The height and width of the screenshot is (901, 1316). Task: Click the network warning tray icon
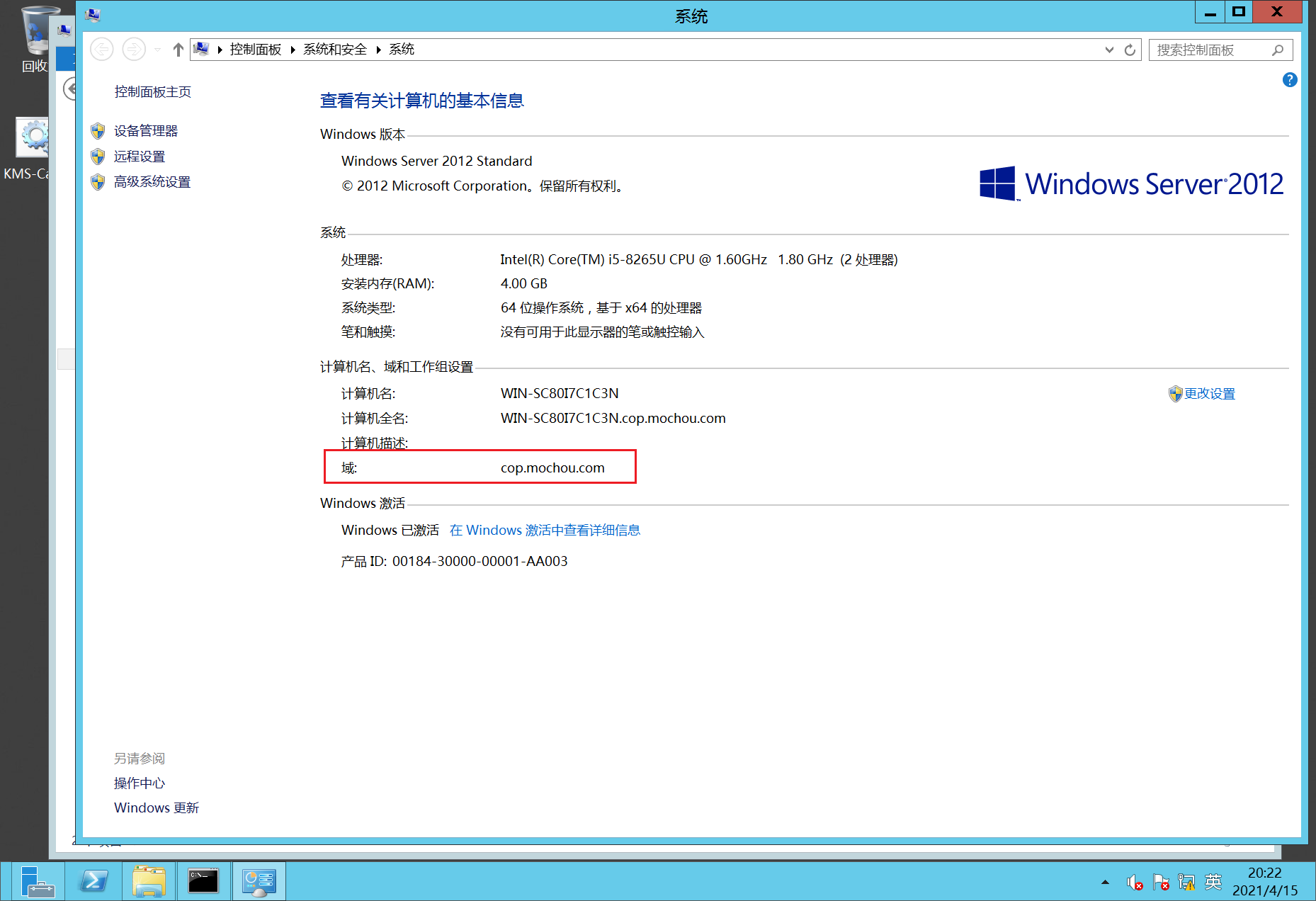[1186, 882]
